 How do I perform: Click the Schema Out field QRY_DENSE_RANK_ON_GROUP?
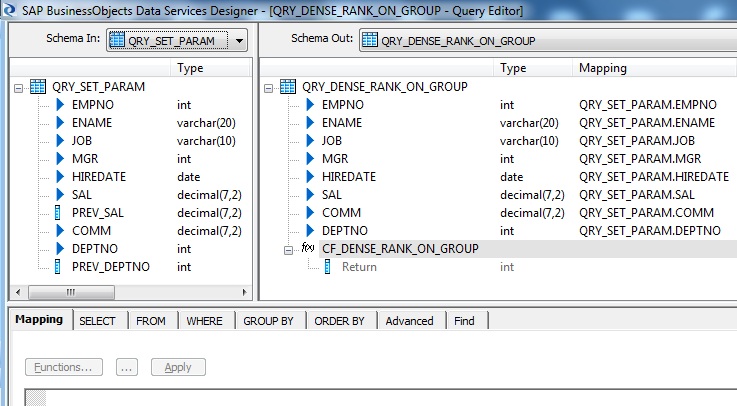tap(548, 40)
